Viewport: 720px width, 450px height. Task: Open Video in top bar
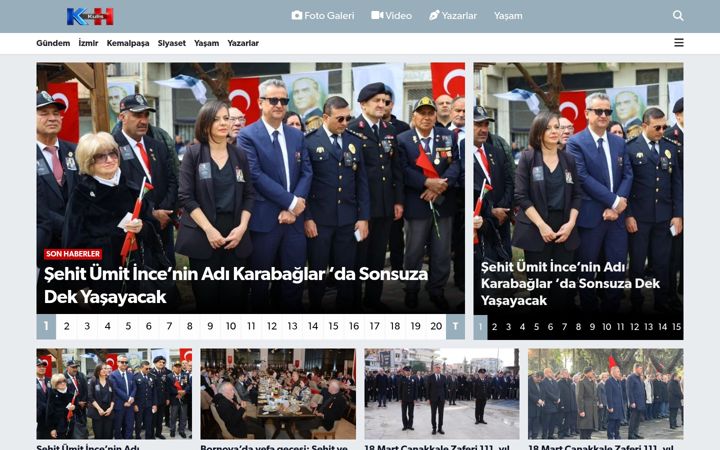coord(391,16)
